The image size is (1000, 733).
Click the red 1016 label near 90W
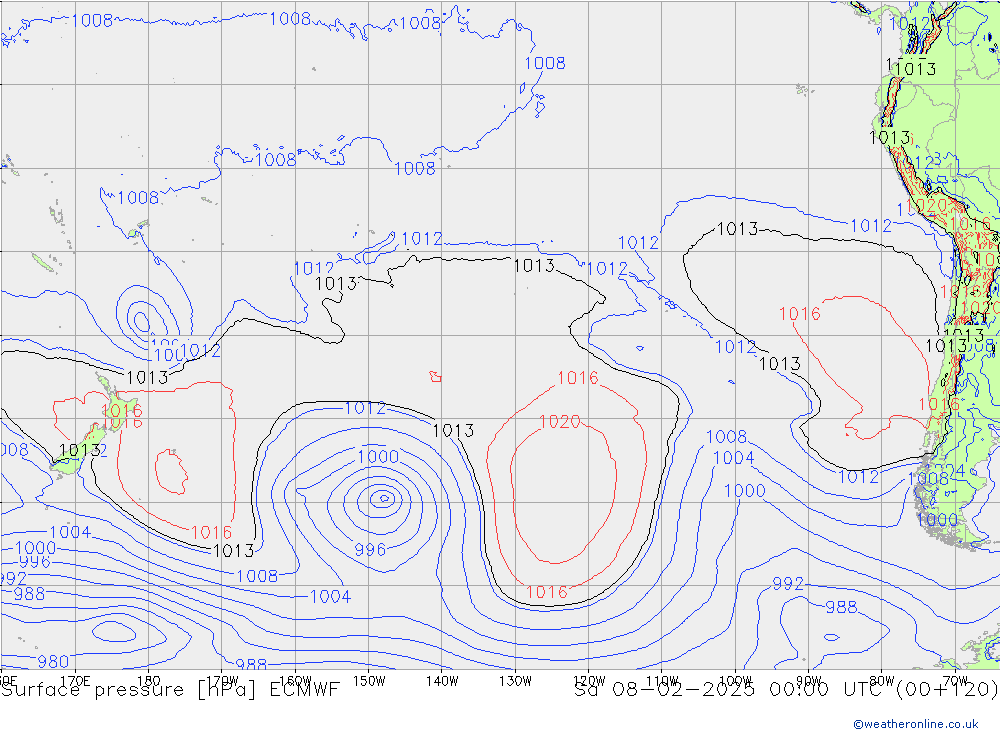[x=800, y=314]
